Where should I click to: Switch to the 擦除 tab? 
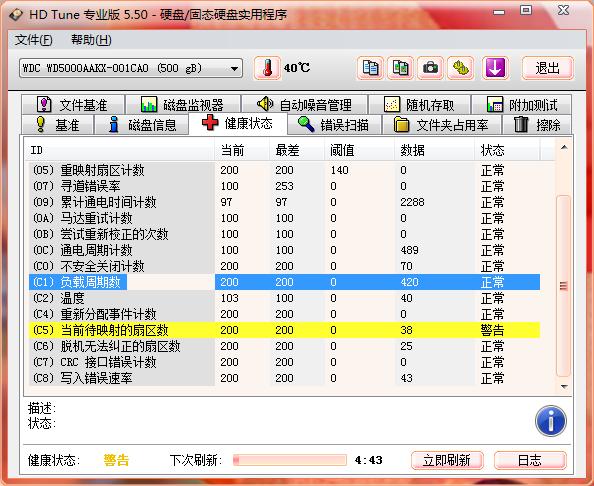537,125
